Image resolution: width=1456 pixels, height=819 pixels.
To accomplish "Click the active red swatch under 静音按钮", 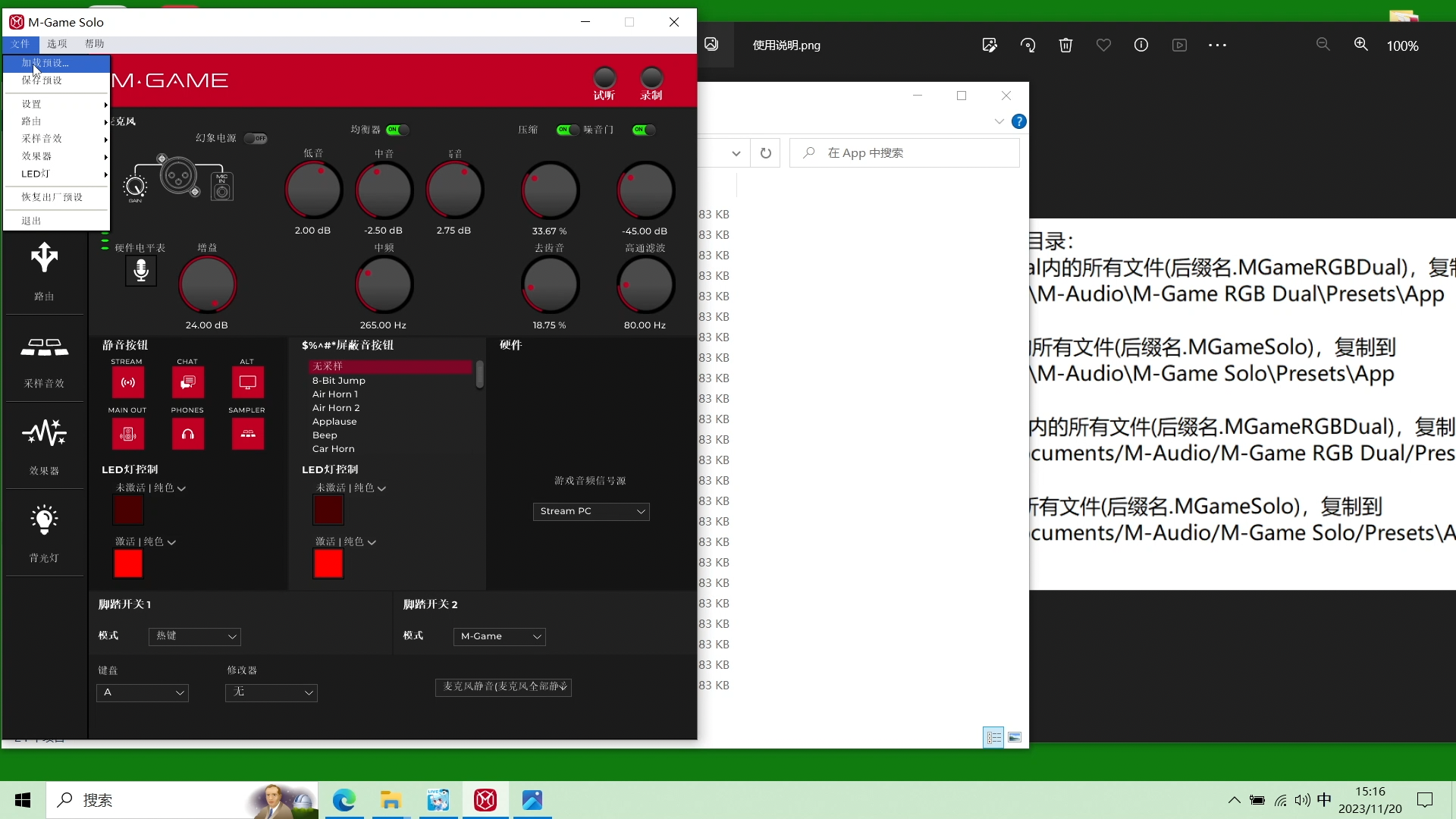I will point(128,563).
